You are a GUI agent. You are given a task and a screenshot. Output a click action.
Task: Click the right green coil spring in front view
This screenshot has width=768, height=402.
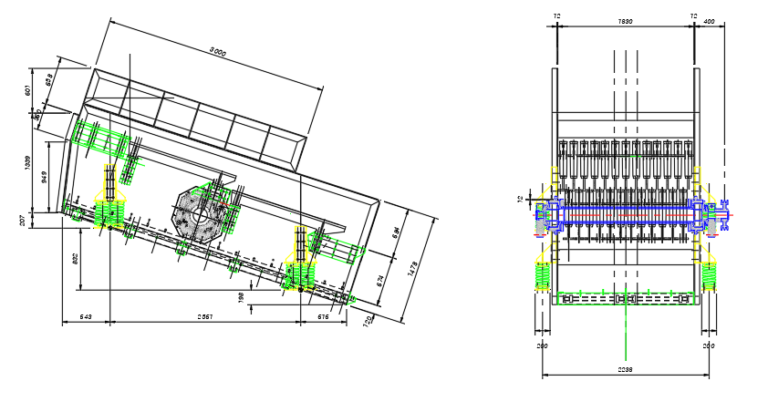[x=708, y=272]
